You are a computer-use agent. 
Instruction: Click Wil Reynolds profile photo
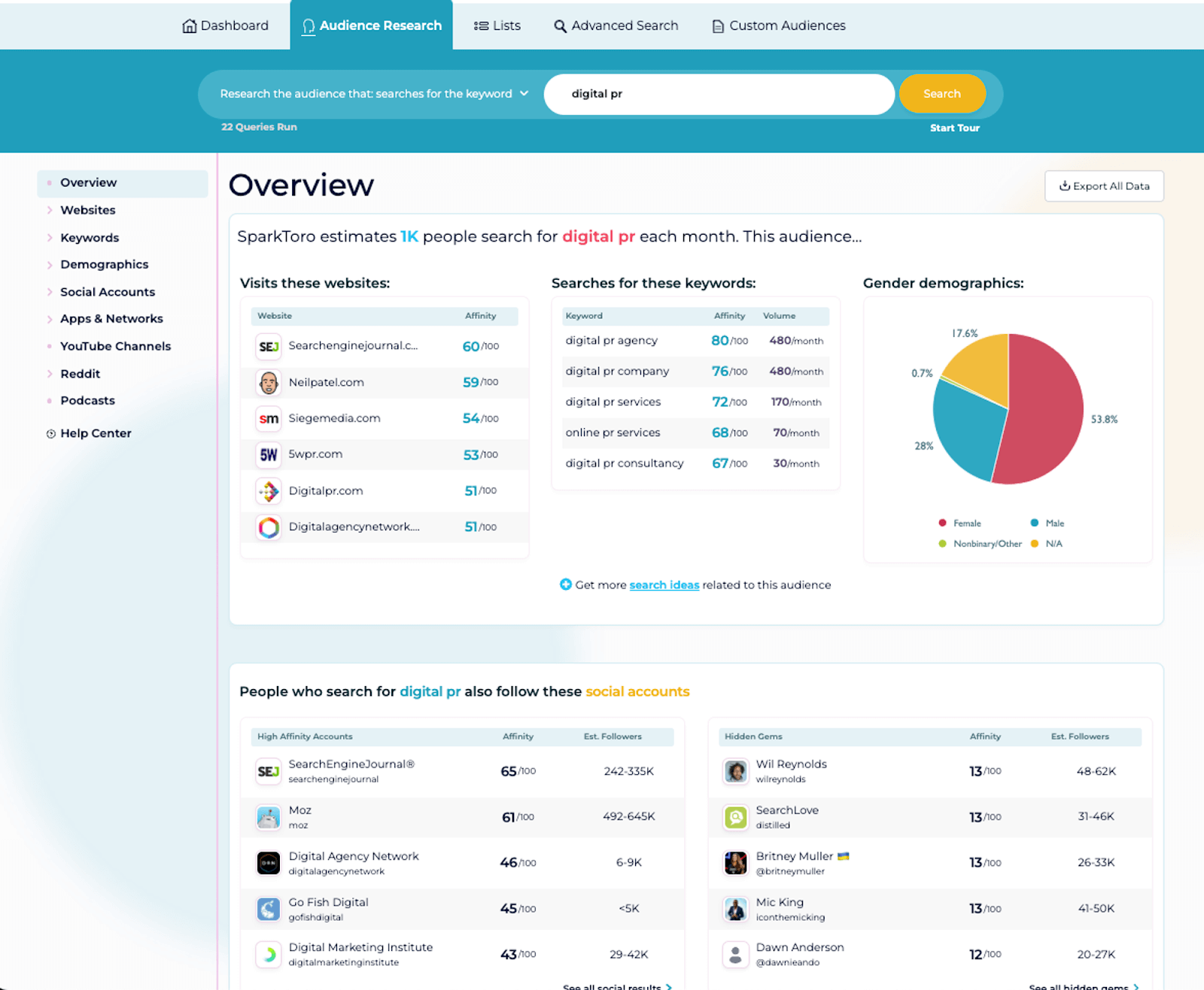(x=735, y=771)
